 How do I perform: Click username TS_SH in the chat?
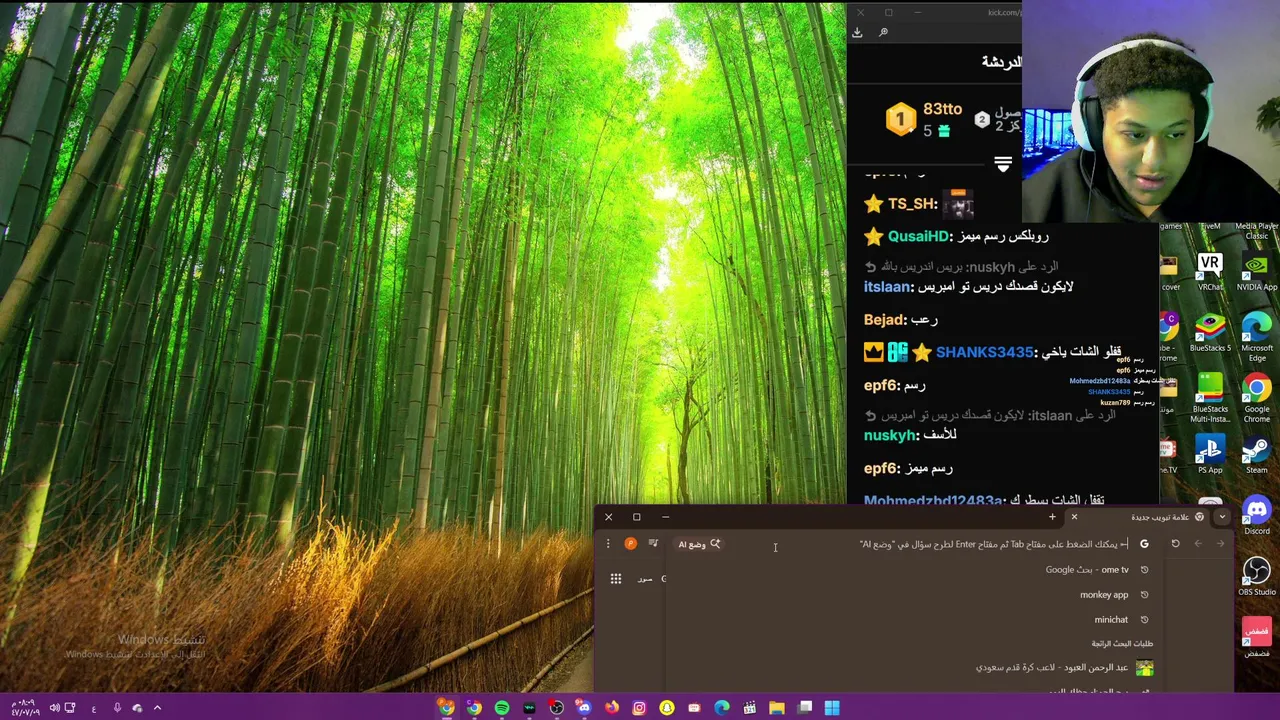coord(912,204)
